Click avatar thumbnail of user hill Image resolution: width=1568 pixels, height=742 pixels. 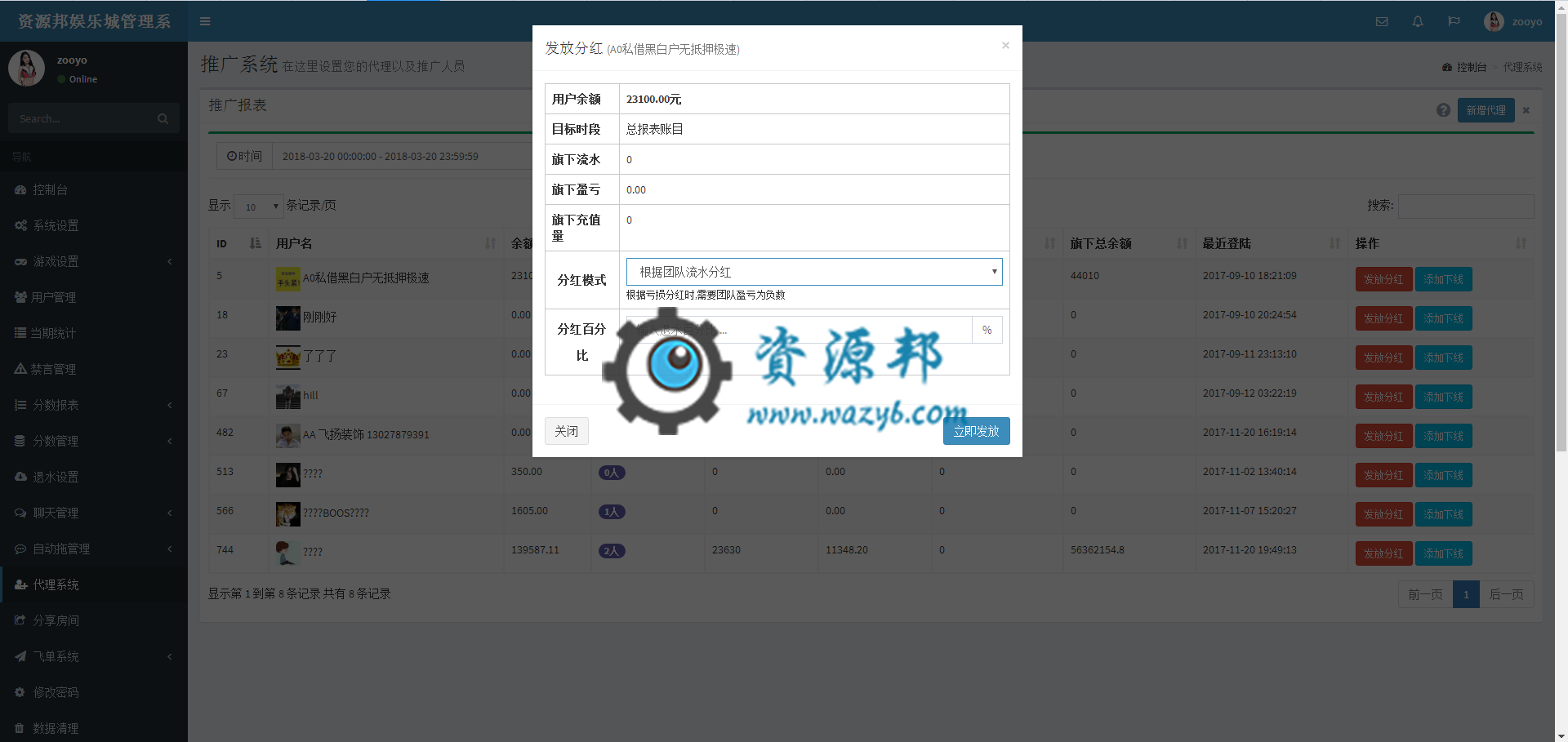pos(287,396)
